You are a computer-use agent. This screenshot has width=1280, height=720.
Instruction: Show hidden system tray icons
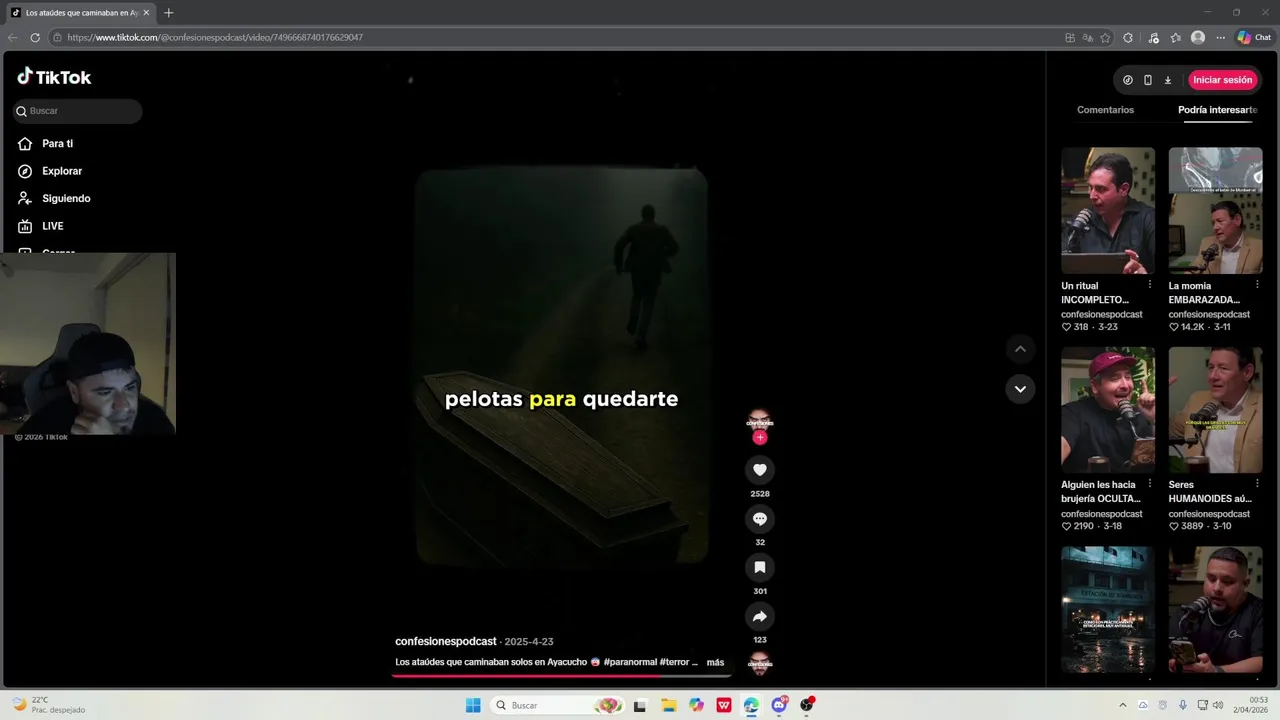point(1122,705)
